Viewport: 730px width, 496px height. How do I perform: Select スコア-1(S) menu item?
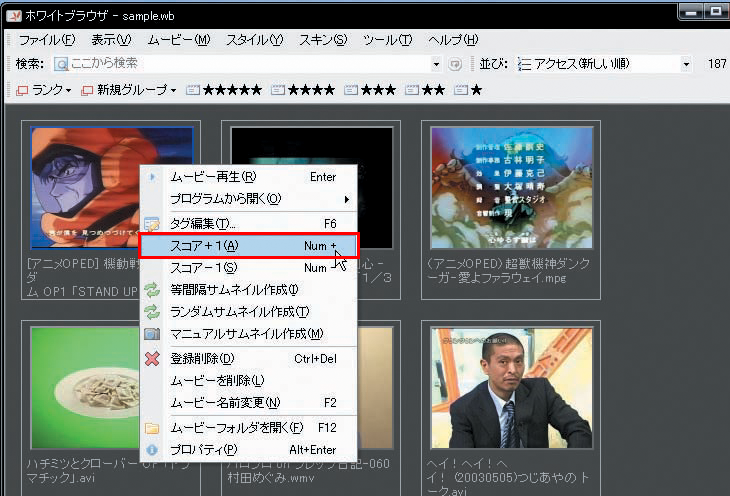point(248,268)
